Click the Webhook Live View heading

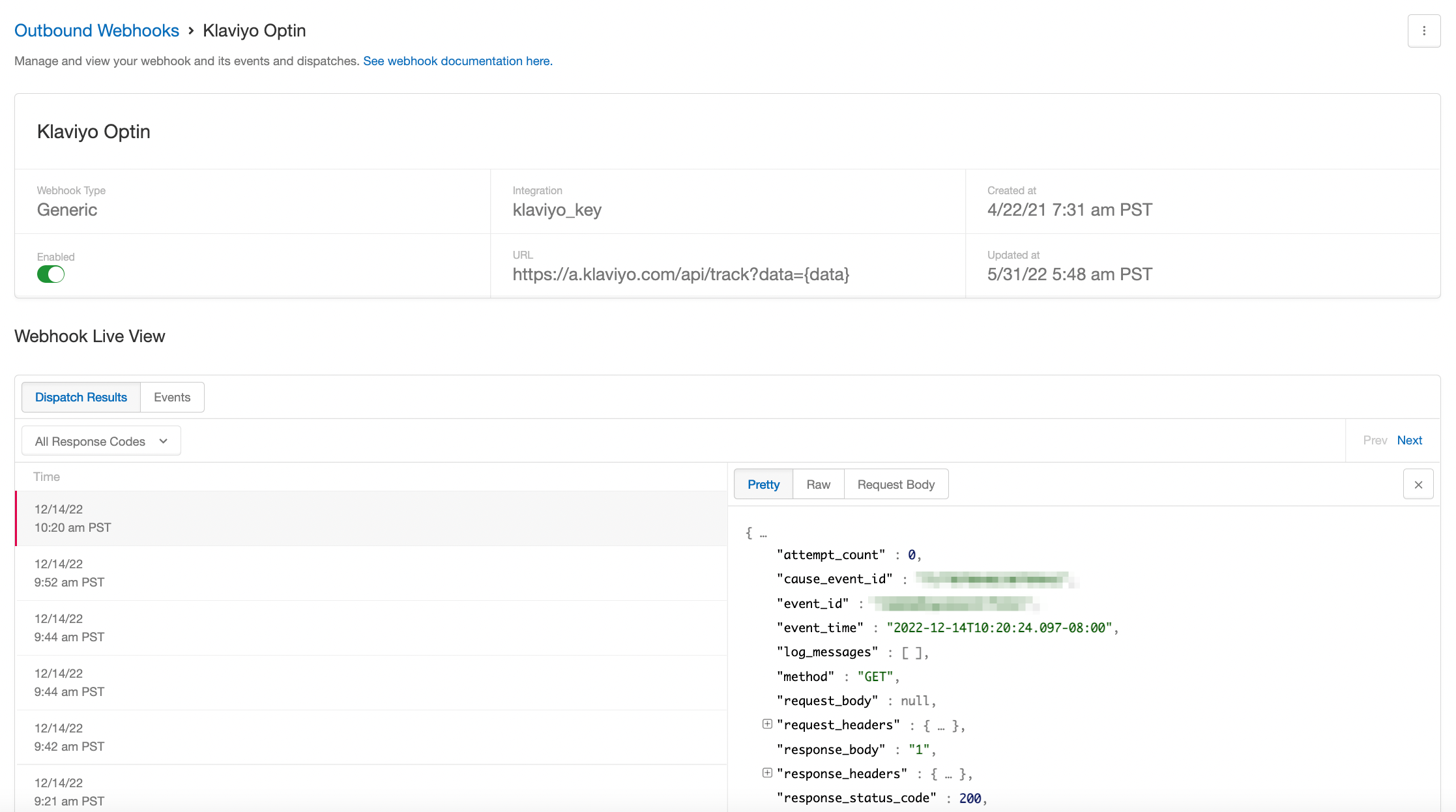pos(89,336)
